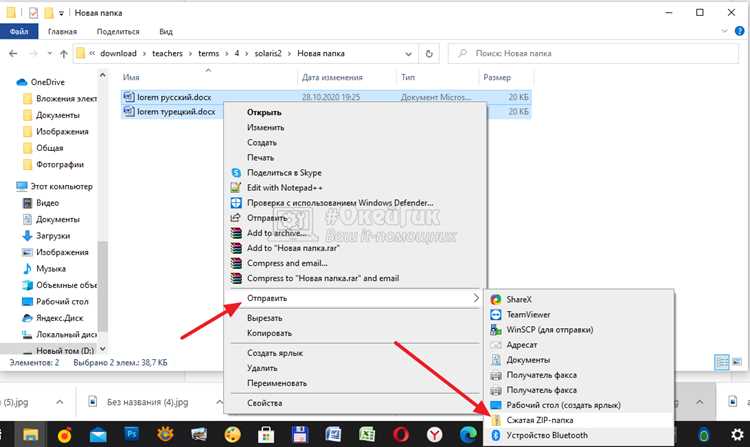Click the ShareX icon in the submenu
This screenshot has width=750, height=447.
click(496, 299)
